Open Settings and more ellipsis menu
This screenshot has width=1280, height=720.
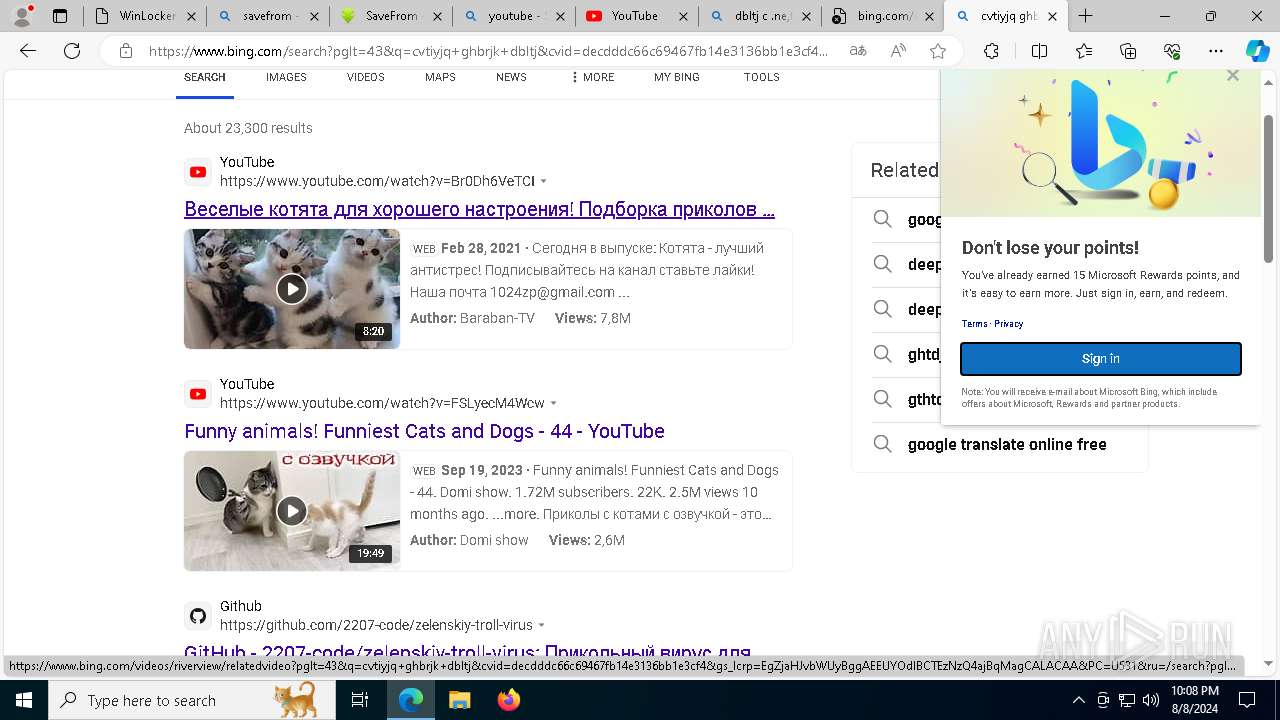[x=1216, y=51]
